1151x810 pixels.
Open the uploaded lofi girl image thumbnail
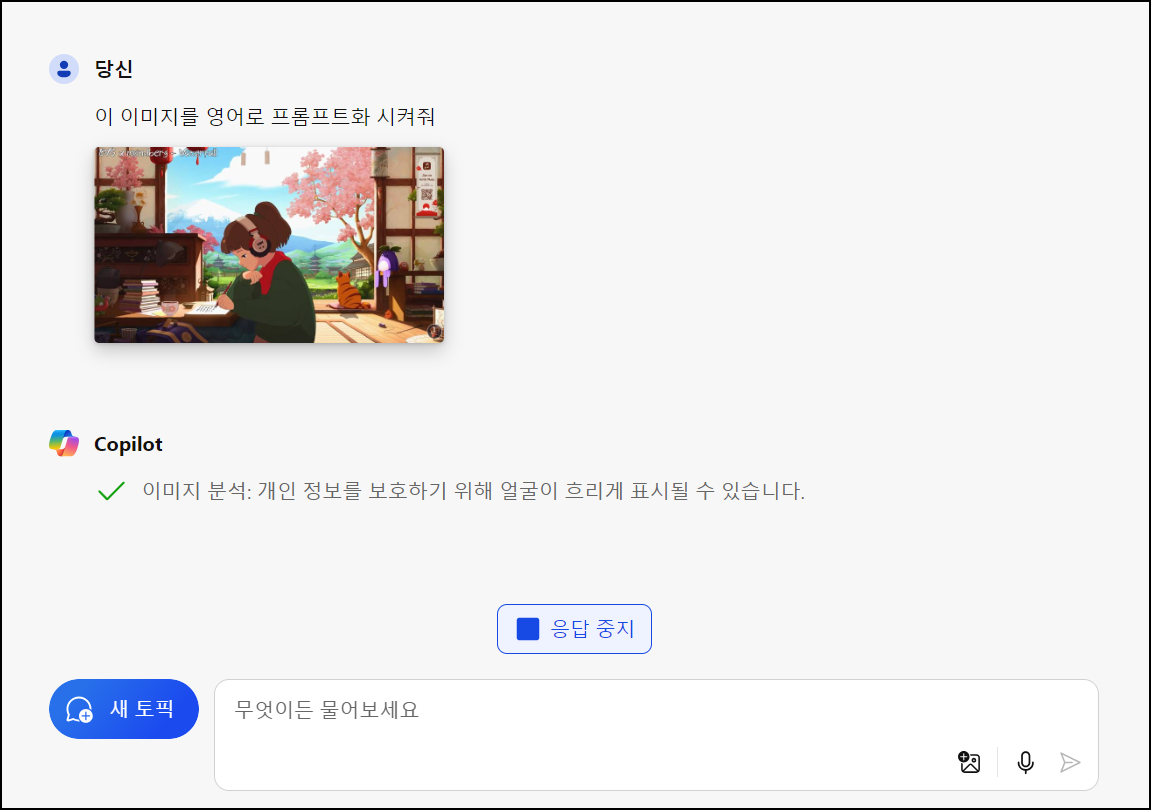click(268, 244)
